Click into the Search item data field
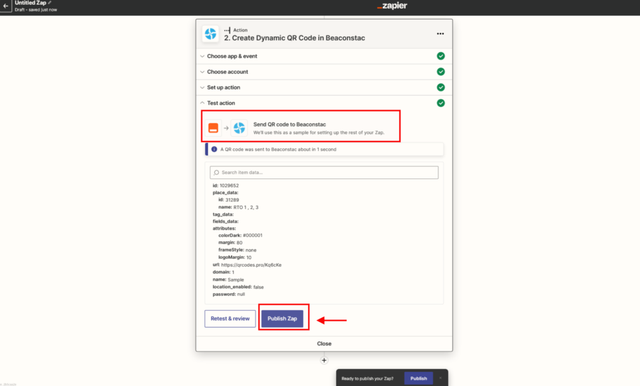The image size is (640, 386). pyautogui.click(x=324, y=173)
